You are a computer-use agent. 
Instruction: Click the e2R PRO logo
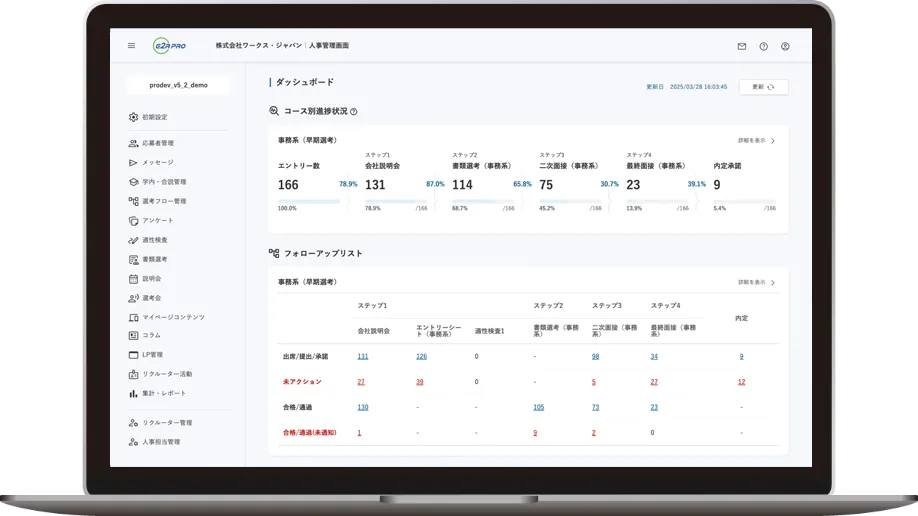170,46
